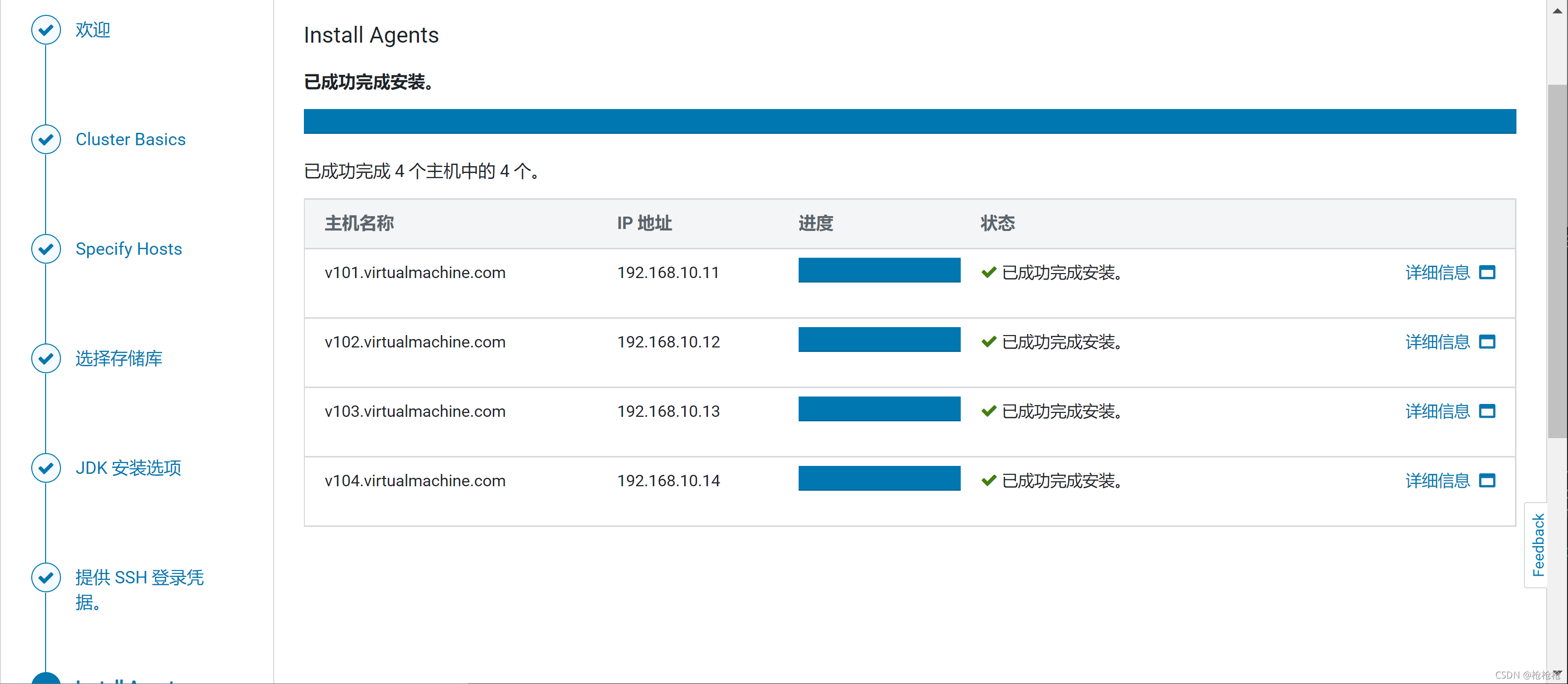Click the overall installation progress bar

point(909,121)
